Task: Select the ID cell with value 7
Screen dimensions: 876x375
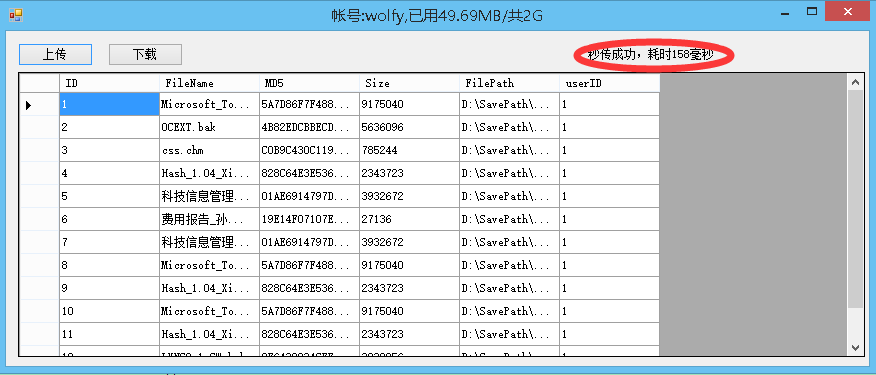Action: [x=110, y=242]
